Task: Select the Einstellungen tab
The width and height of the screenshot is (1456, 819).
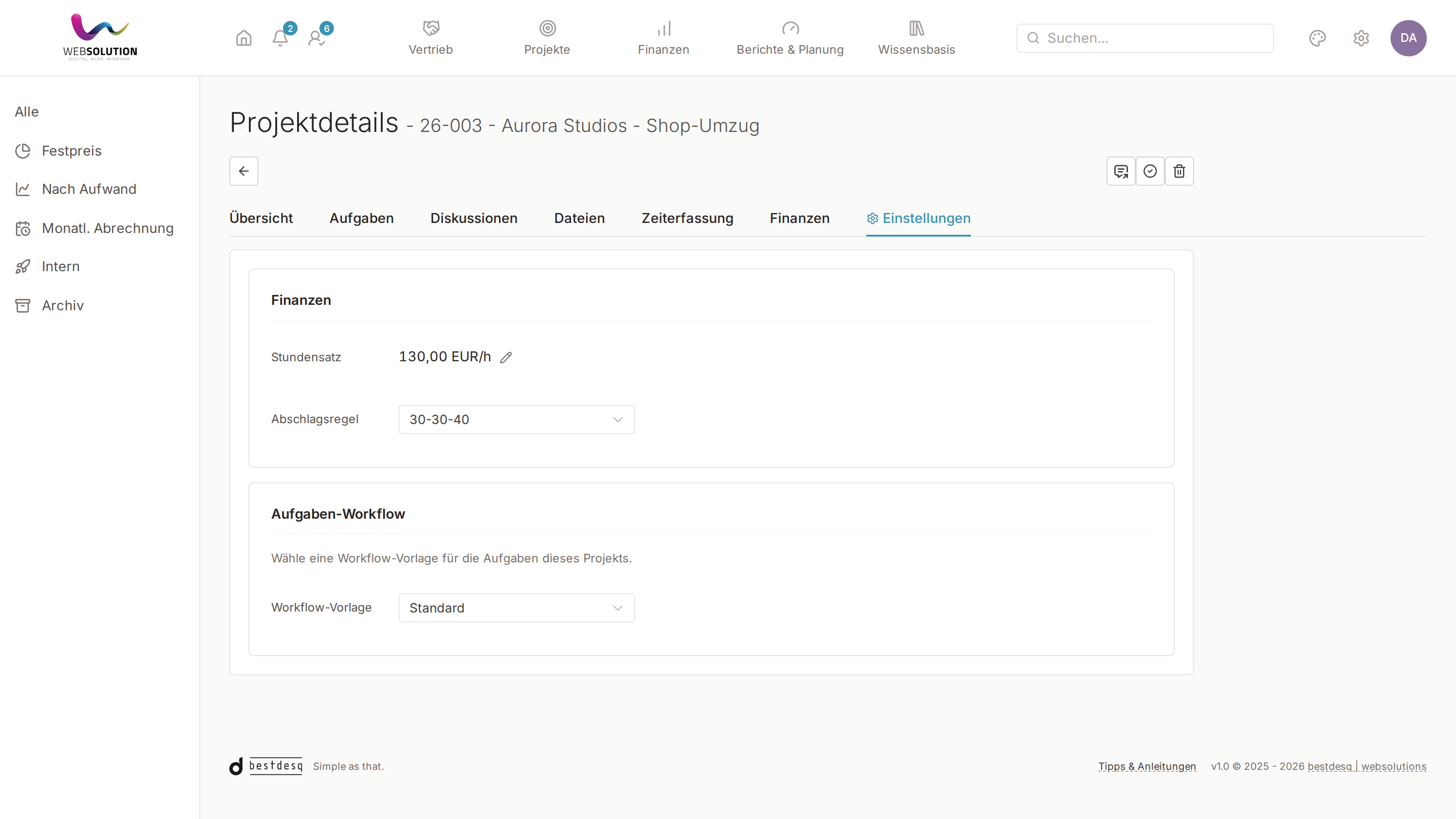Action: pyautogui.click(x=919, y=218)
